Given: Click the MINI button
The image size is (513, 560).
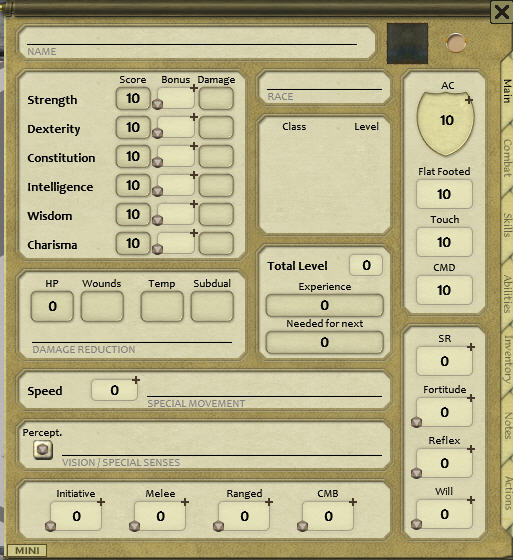Looking at the screenshot, I should (27, 550).
